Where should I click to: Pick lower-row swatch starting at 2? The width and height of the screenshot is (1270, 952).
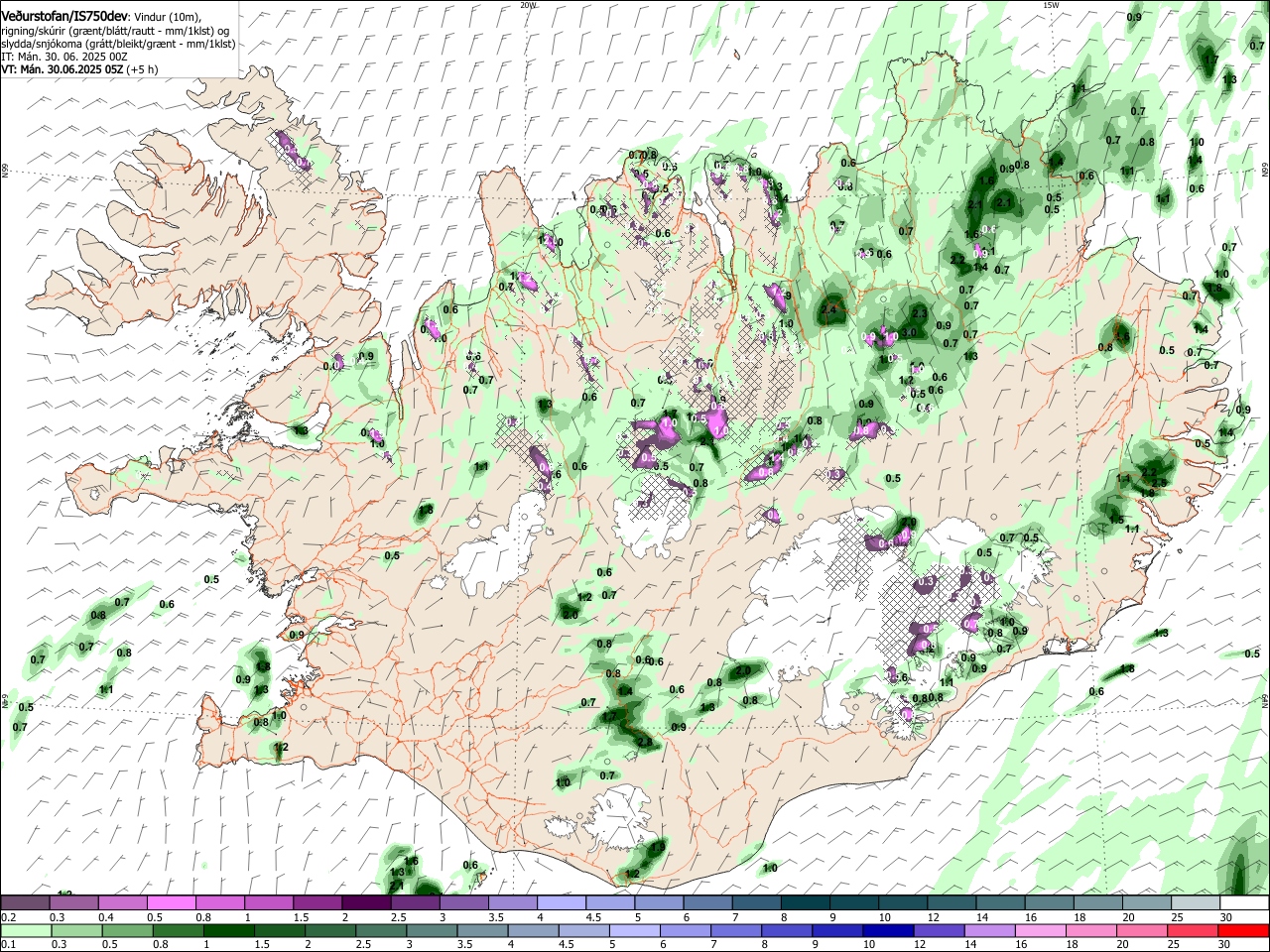328,930
